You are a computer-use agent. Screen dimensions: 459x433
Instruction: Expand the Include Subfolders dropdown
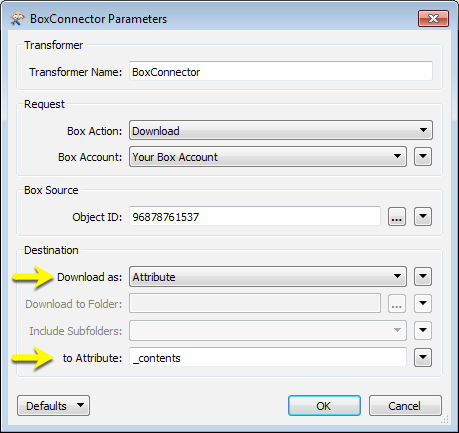pyautogui.click(x=268, y=330)
